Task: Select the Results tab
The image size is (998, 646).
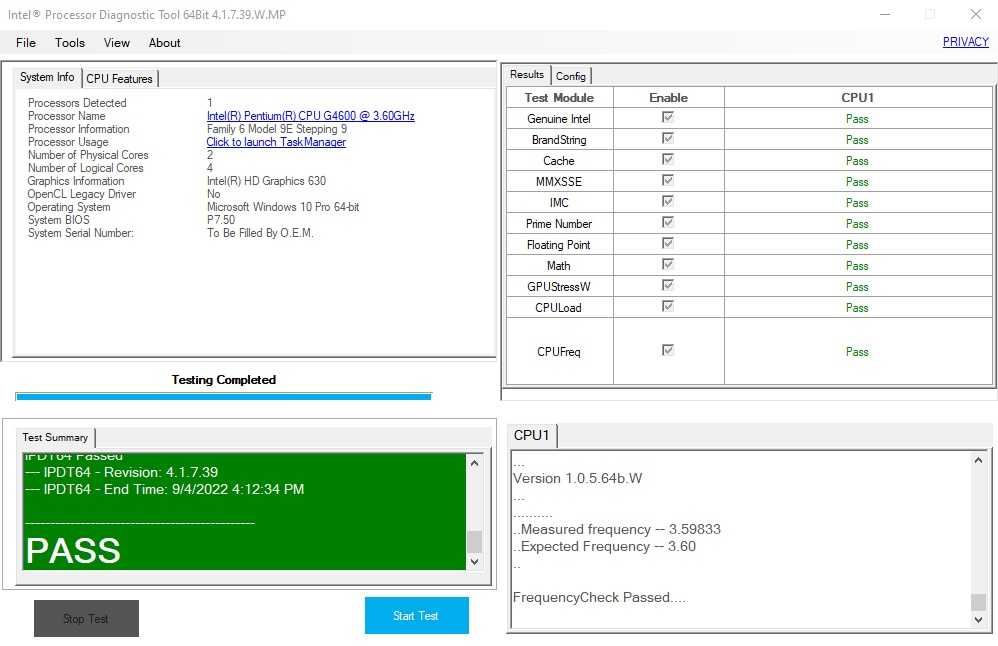Action: click(527, 74)
